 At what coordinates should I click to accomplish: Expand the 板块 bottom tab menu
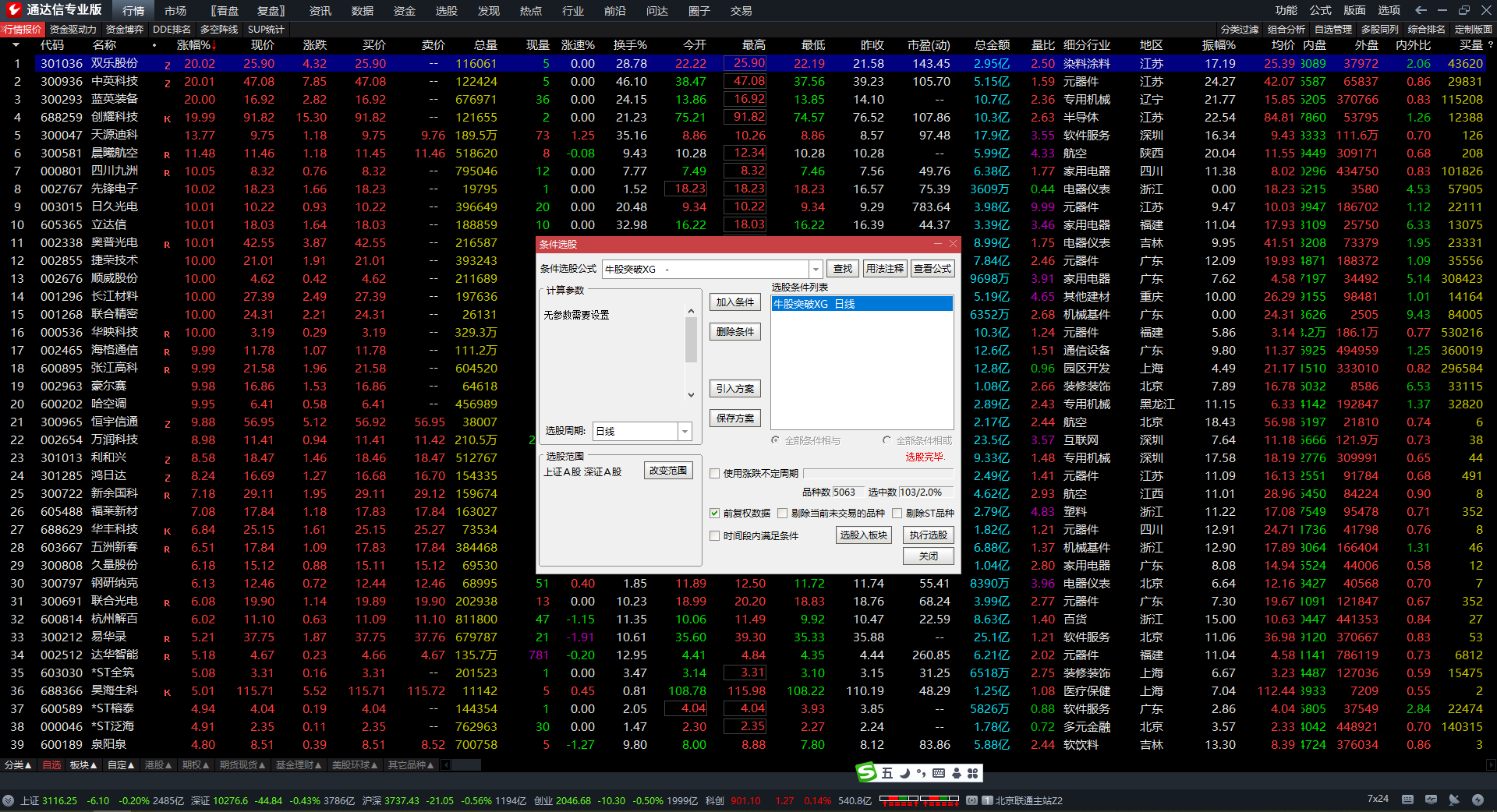coord(83,765)
